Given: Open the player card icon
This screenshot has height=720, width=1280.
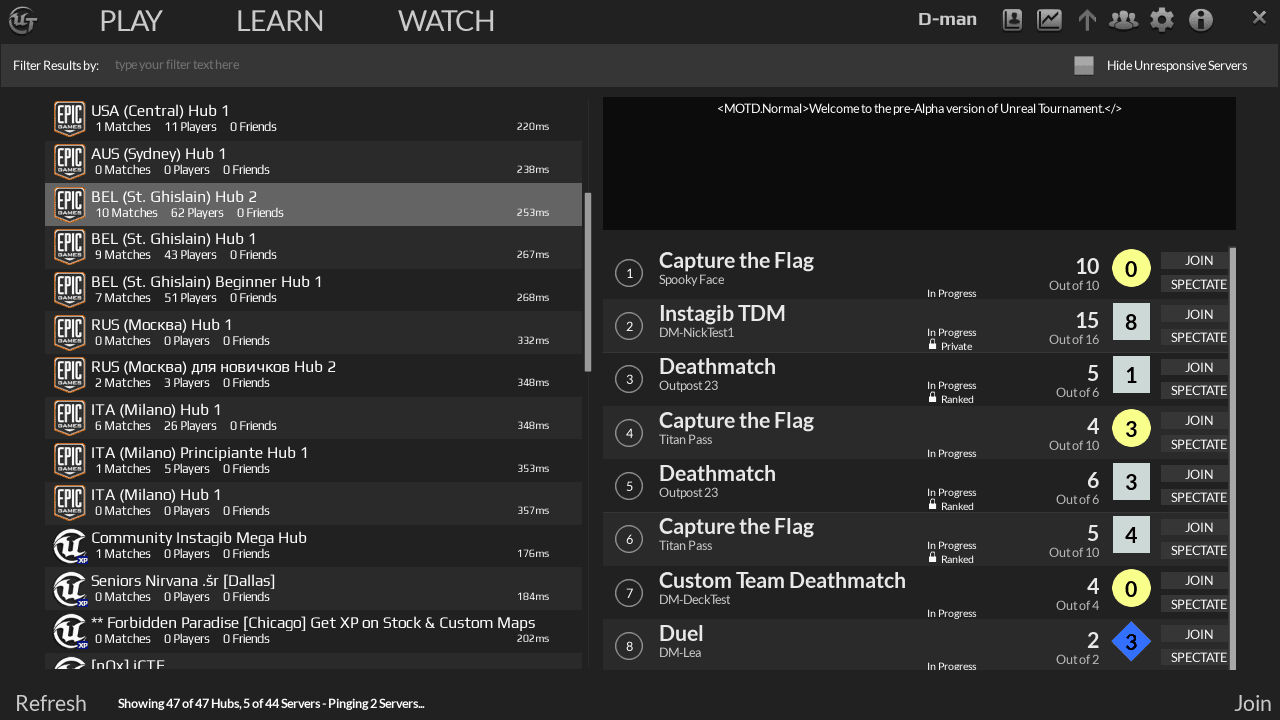Looking at the screenshot, I should coord(1012,20).
